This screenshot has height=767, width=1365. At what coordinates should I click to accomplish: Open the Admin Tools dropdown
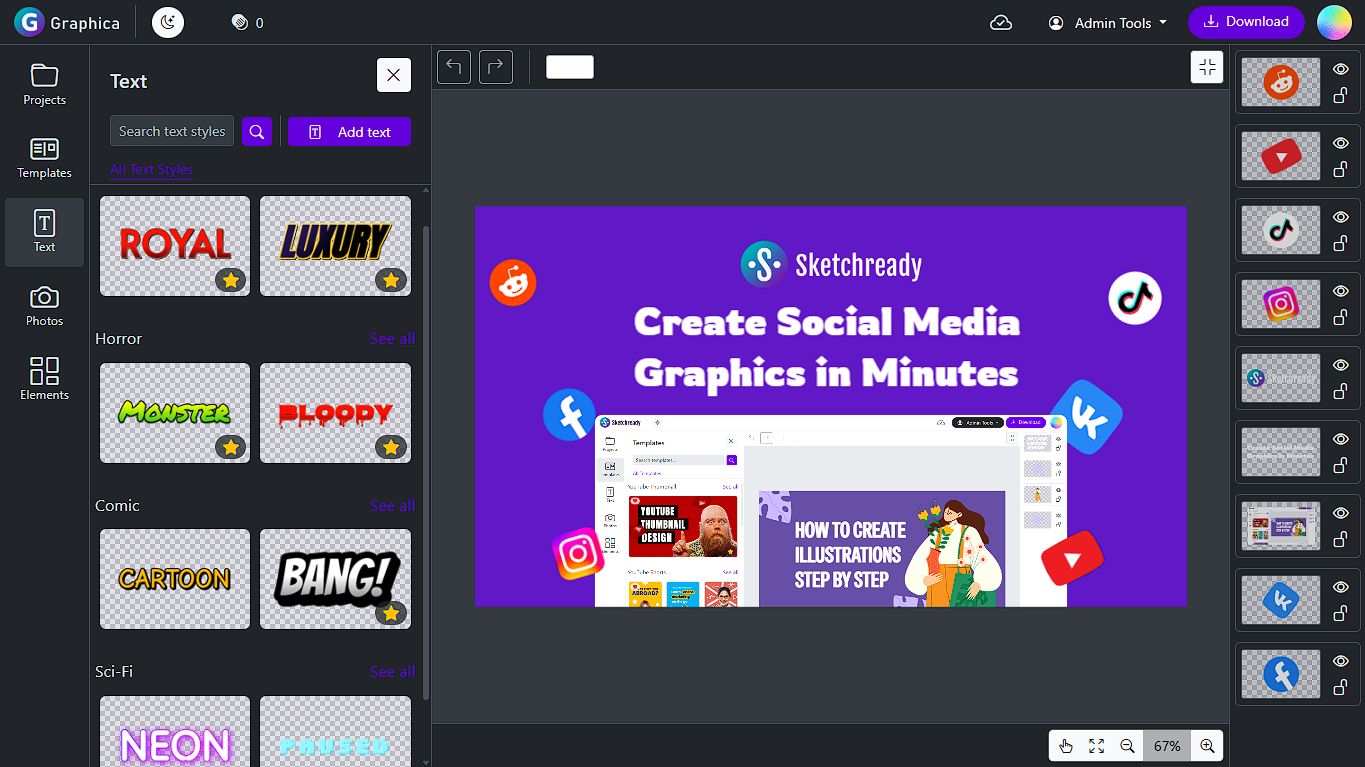coord(1107,22)
